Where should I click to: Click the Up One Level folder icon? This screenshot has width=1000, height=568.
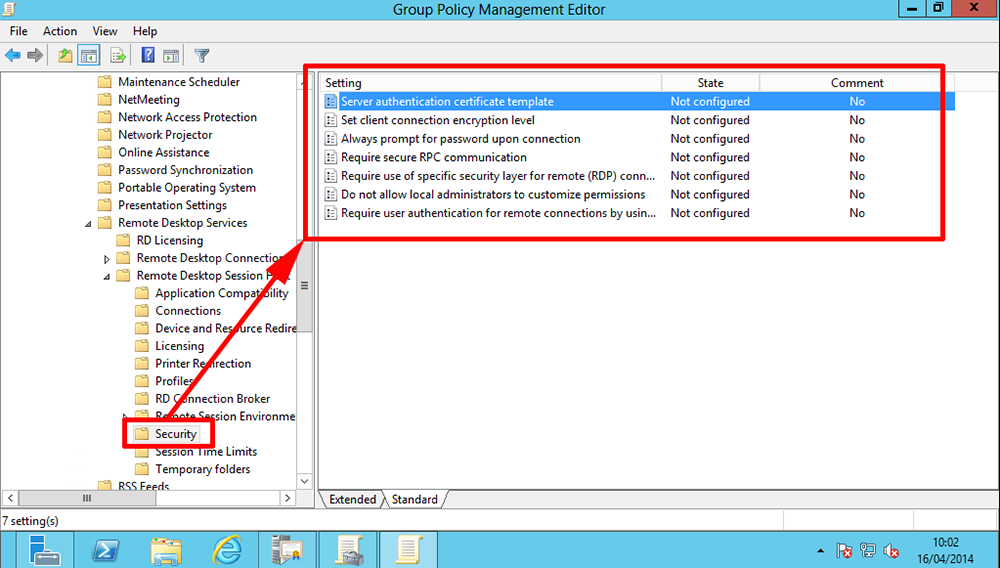(x=65, y=56)
